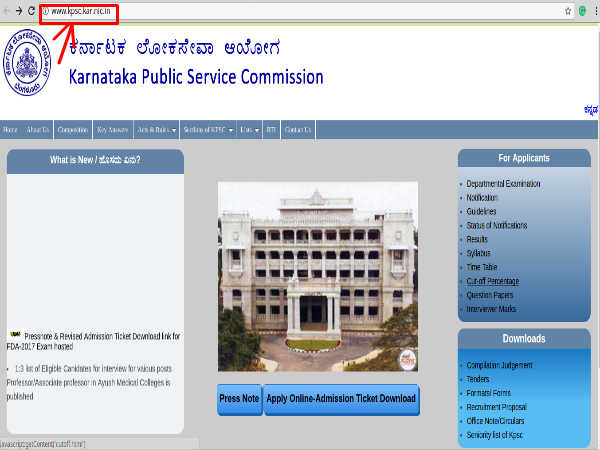Open the Guidelines link

481,211
